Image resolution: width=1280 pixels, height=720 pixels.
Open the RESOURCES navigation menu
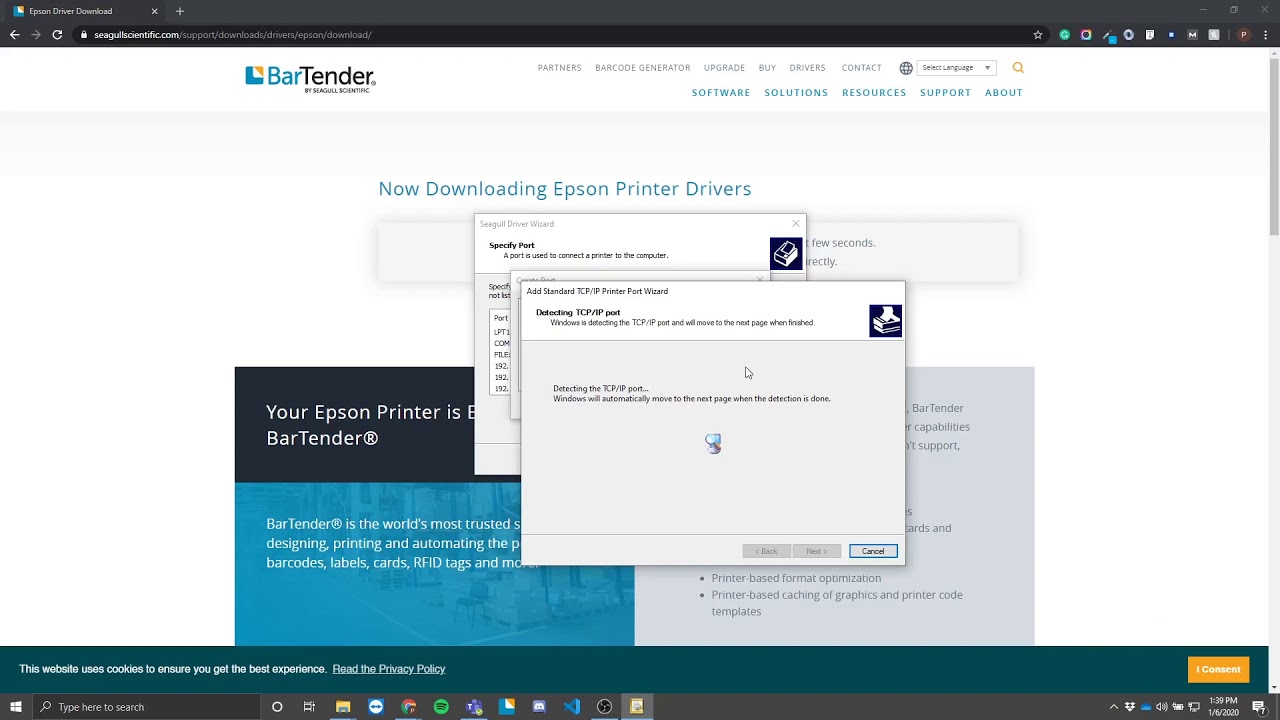(x=874, y=93)
